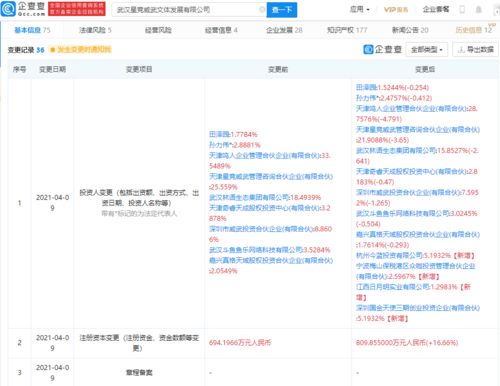500x386 pixels.
Task: Click the yellow change-notification link beside 变更记录
Action: coord(80,50)
